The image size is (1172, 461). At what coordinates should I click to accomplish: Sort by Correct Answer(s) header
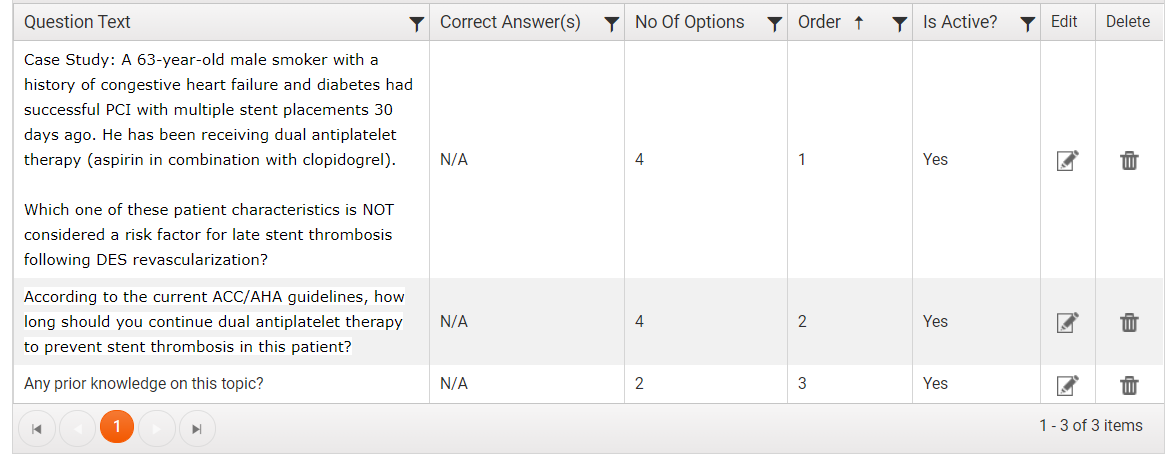click(511, 22)
